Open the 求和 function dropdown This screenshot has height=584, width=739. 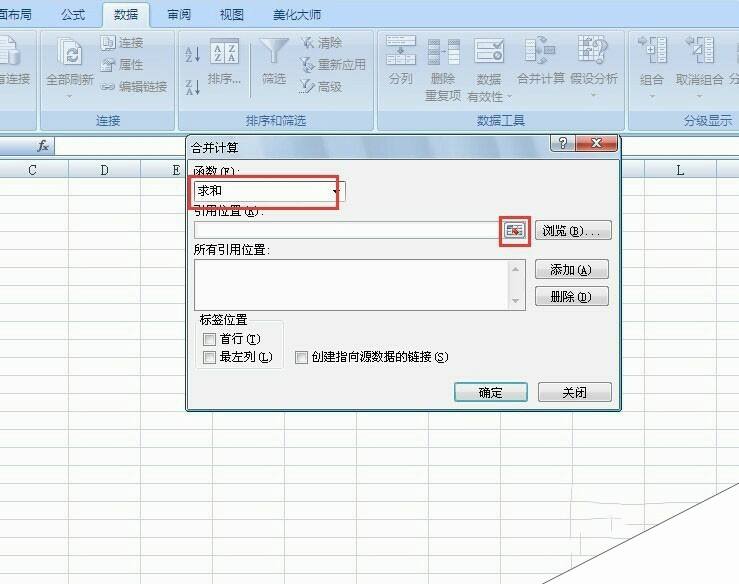coord(336,191)
